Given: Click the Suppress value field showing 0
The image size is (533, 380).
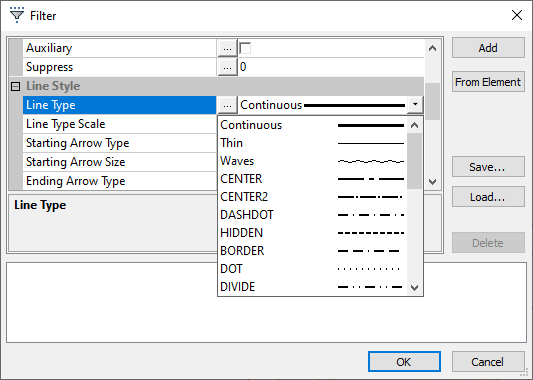Looking at the screenshot, I should (331, 67).
